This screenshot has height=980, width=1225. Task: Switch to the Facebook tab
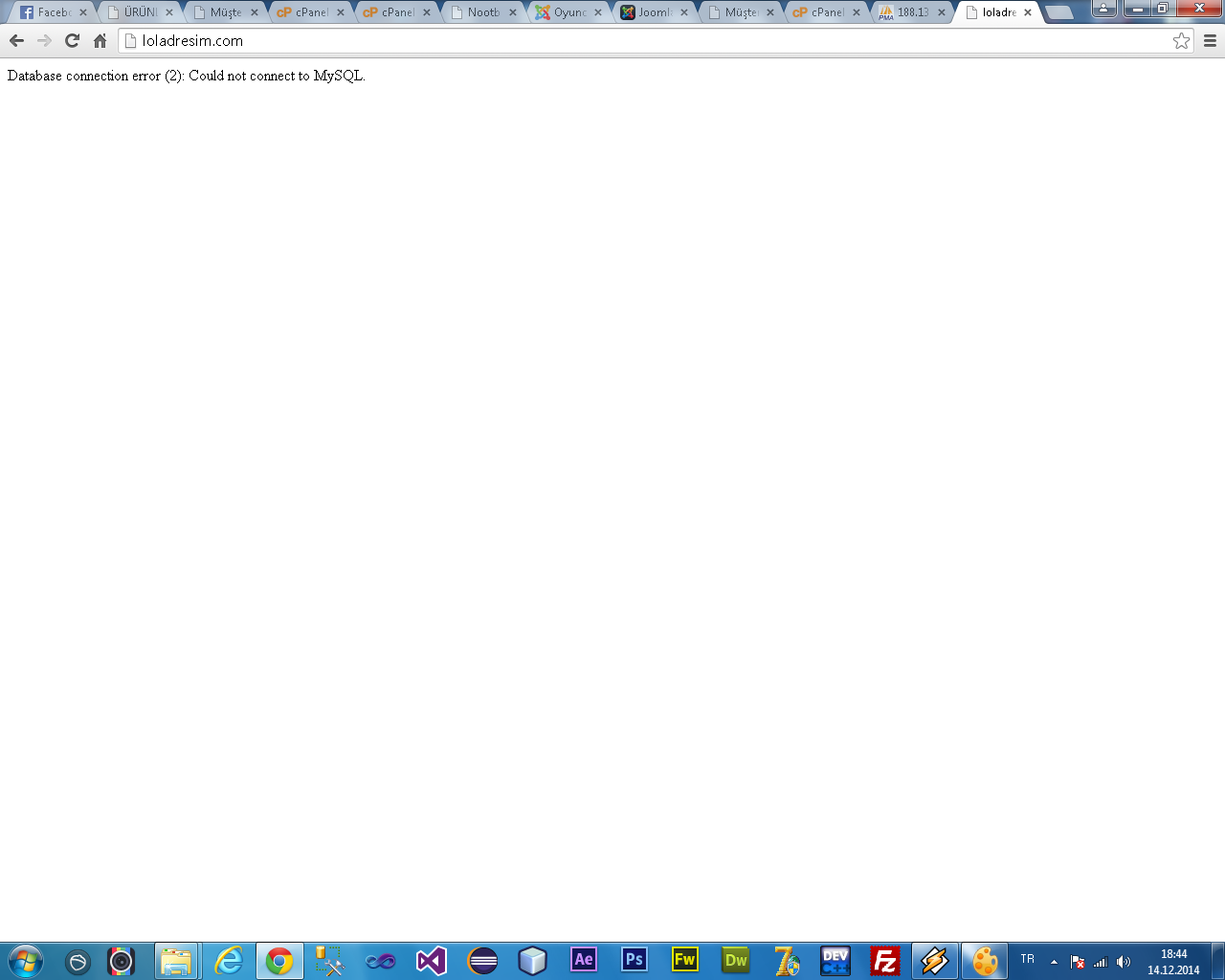click(x=54, y=12)
